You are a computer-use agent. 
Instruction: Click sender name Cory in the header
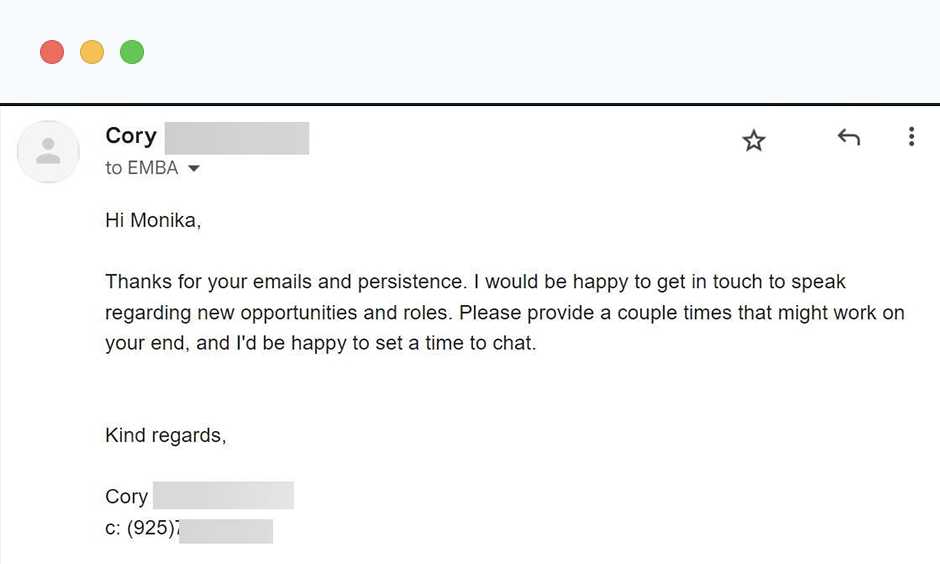point(131,136)
